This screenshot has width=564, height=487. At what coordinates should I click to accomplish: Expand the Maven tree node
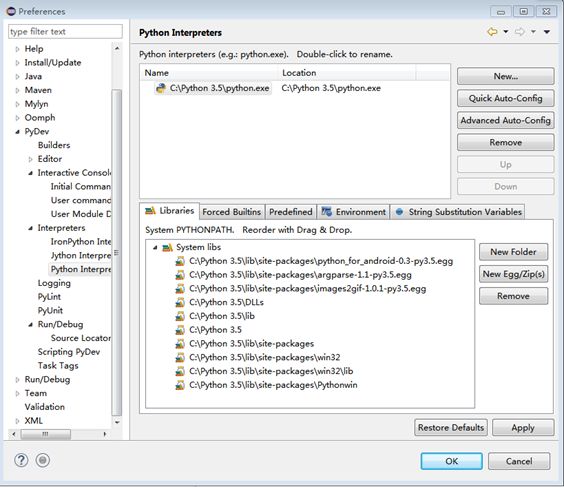pos(17,90)
